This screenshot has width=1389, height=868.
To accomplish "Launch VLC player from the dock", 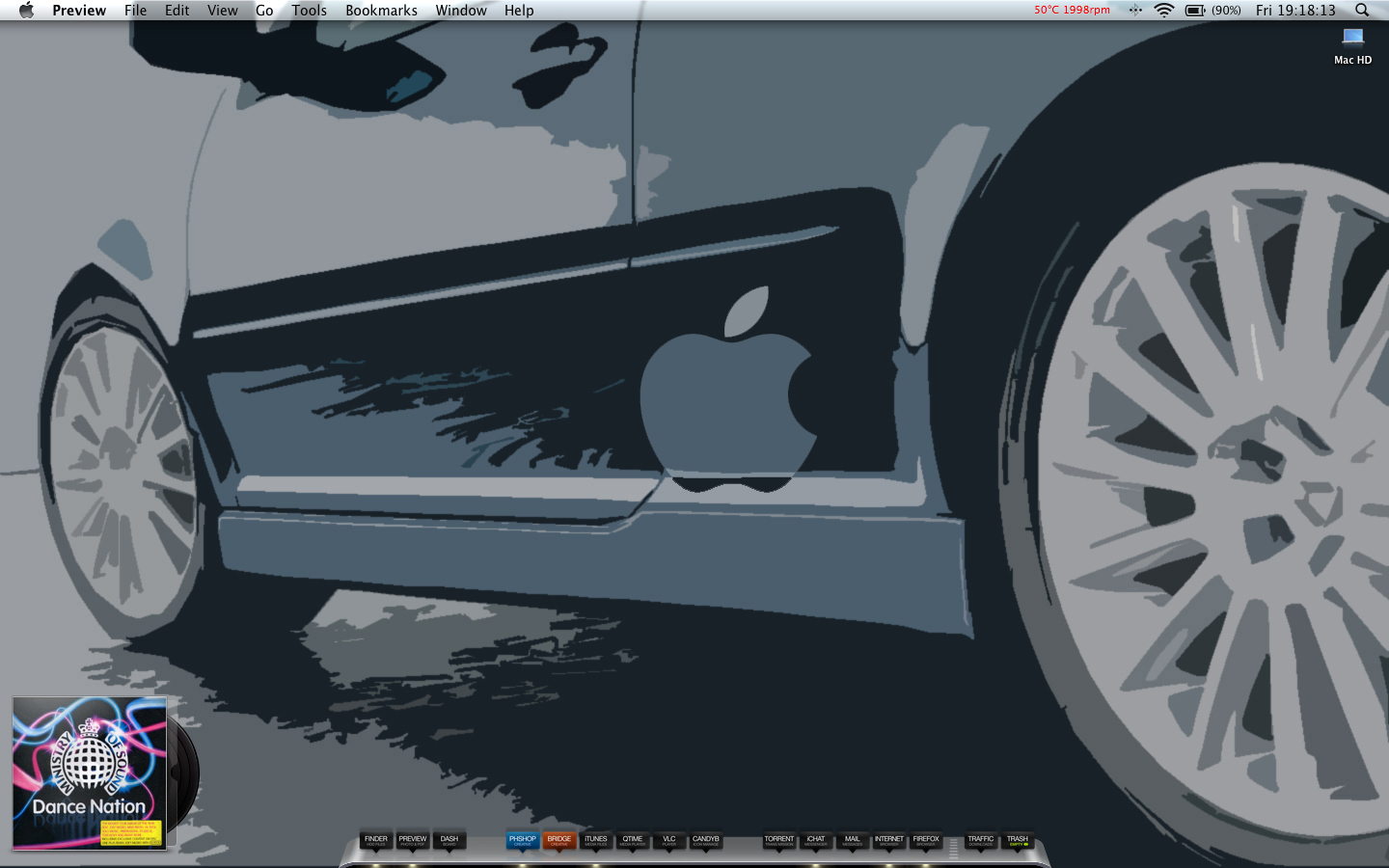I will coord(669,841).
